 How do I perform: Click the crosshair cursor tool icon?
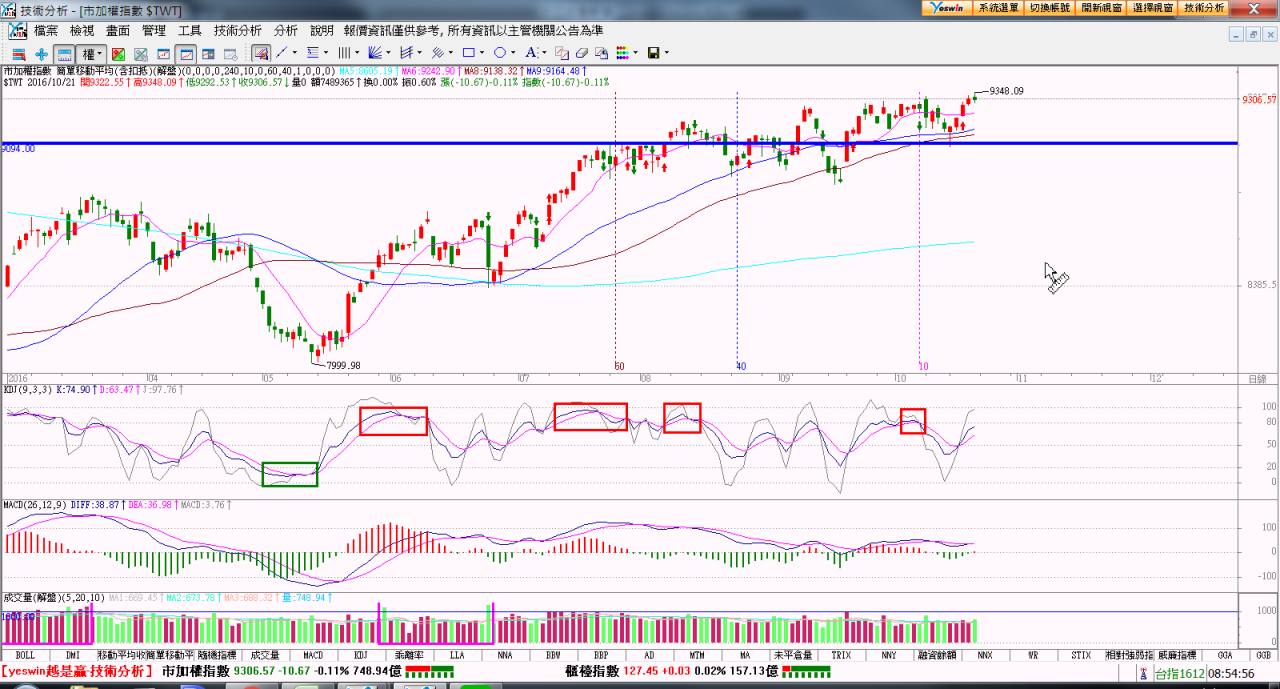tap(41, 54)
